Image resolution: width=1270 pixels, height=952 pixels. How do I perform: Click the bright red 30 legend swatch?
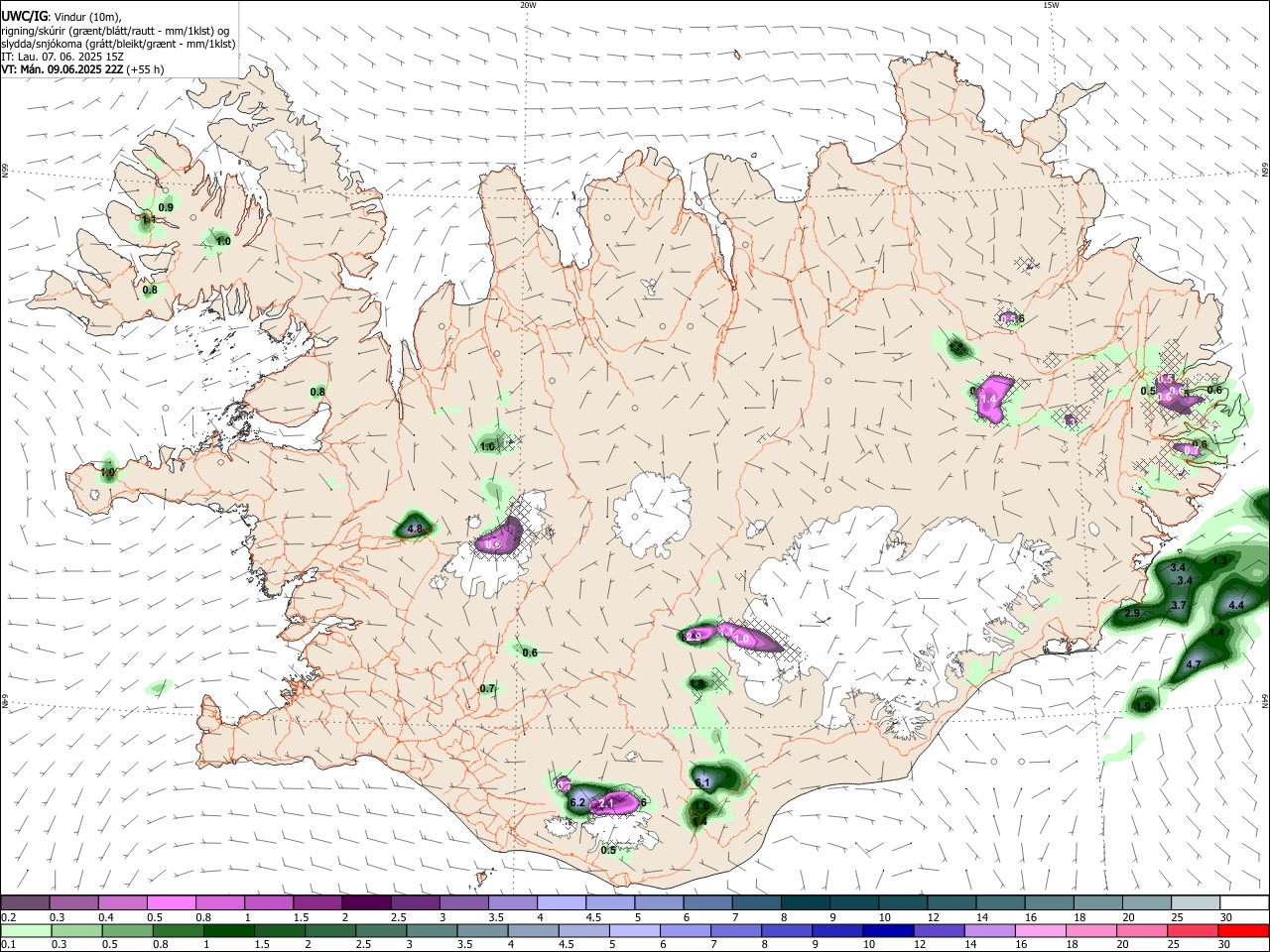coord(1243,930)
